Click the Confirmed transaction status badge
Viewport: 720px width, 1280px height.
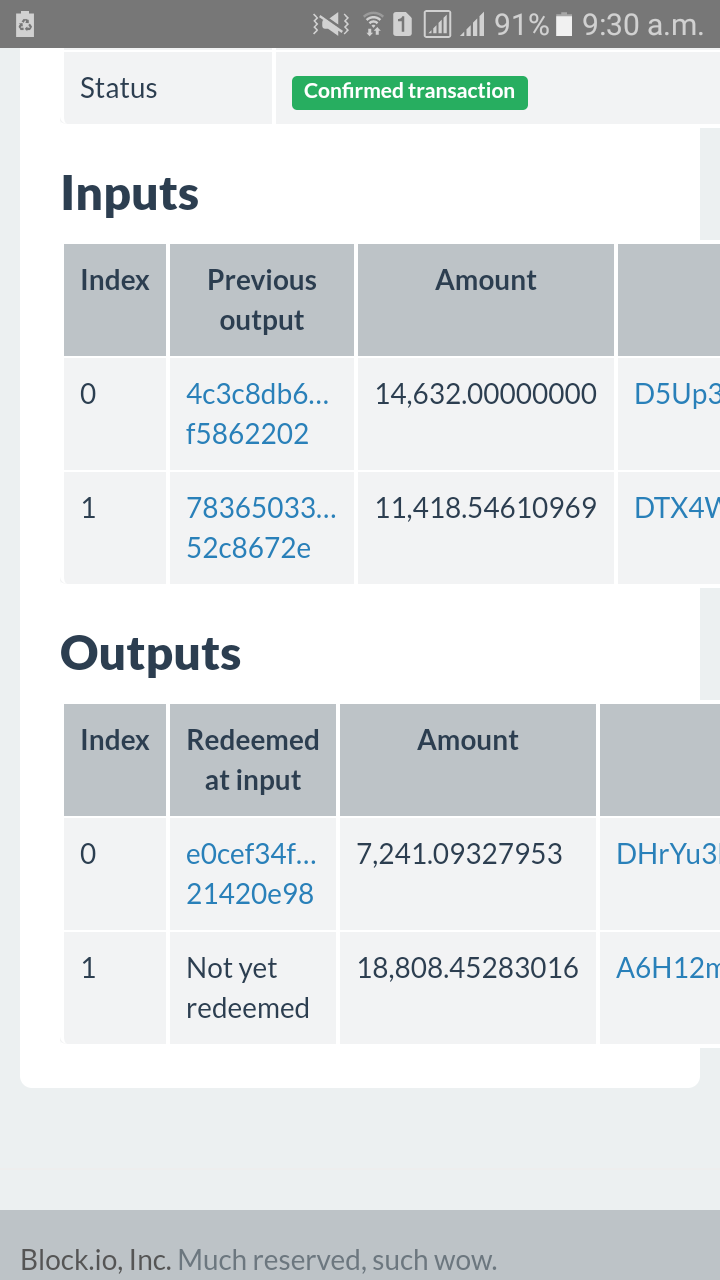(409, 91)
